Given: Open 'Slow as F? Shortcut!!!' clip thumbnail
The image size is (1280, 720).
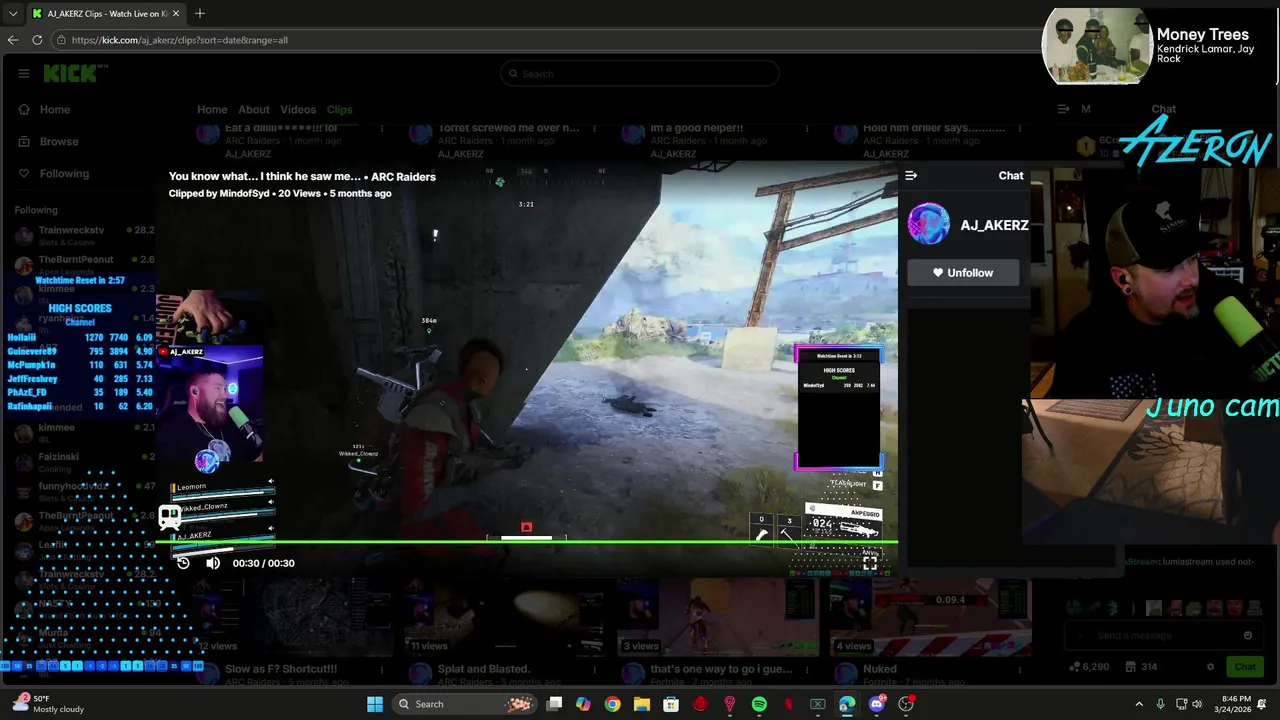Looking at the screenshot, I should [292, 617].
